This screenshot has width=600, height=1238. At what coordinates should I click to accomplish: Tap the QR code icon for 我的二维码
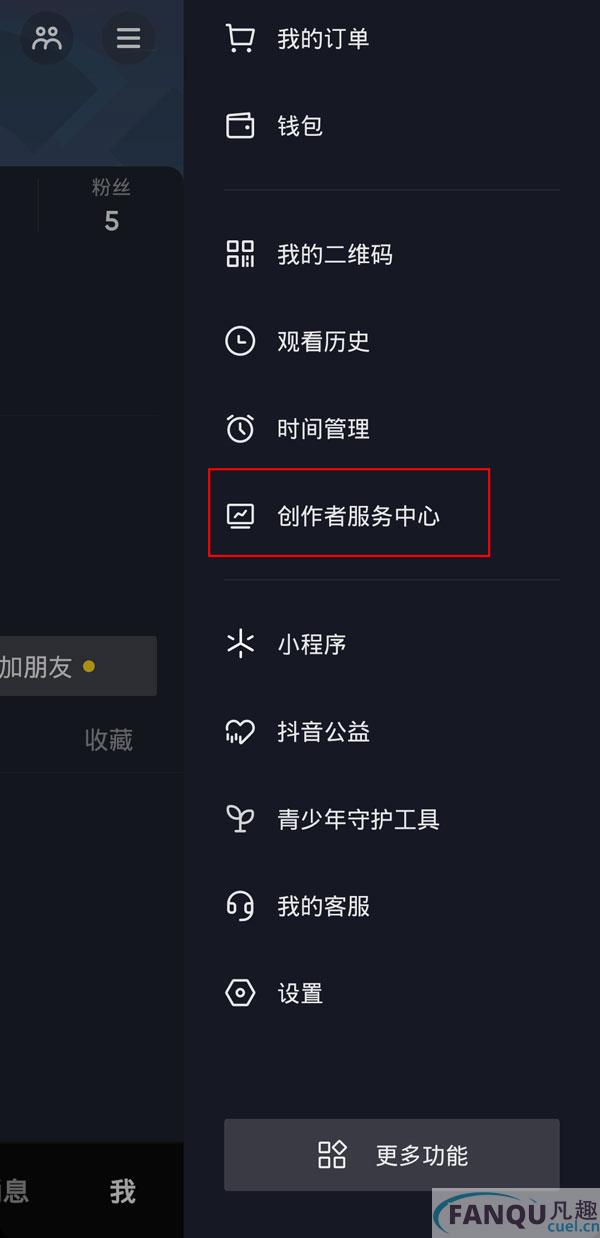[240, 254]
